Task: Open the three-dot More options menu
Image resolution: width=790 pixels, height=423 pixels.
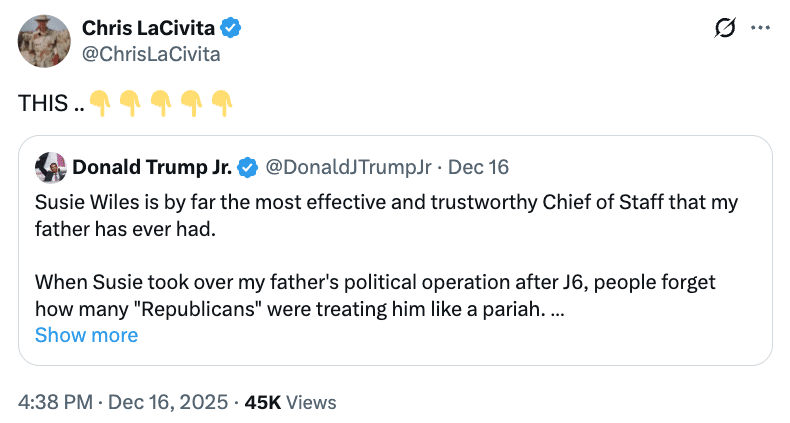Action: tap(760, 30)
